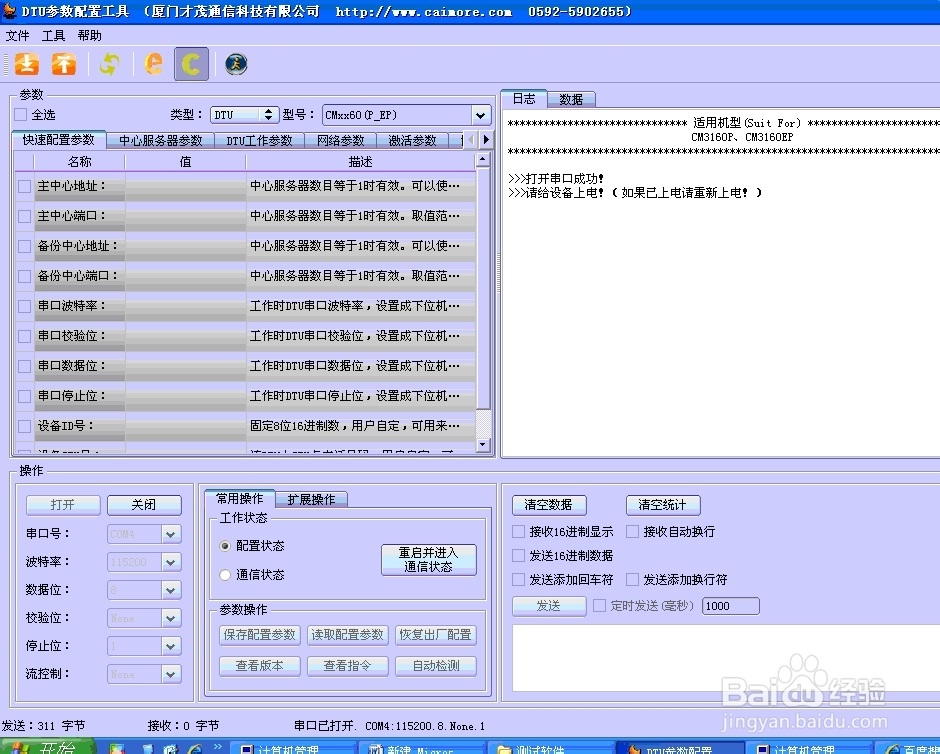This screenshot has width=940, height=754.
Task: Switch to the 数据 tab
Action: [571, 98]
